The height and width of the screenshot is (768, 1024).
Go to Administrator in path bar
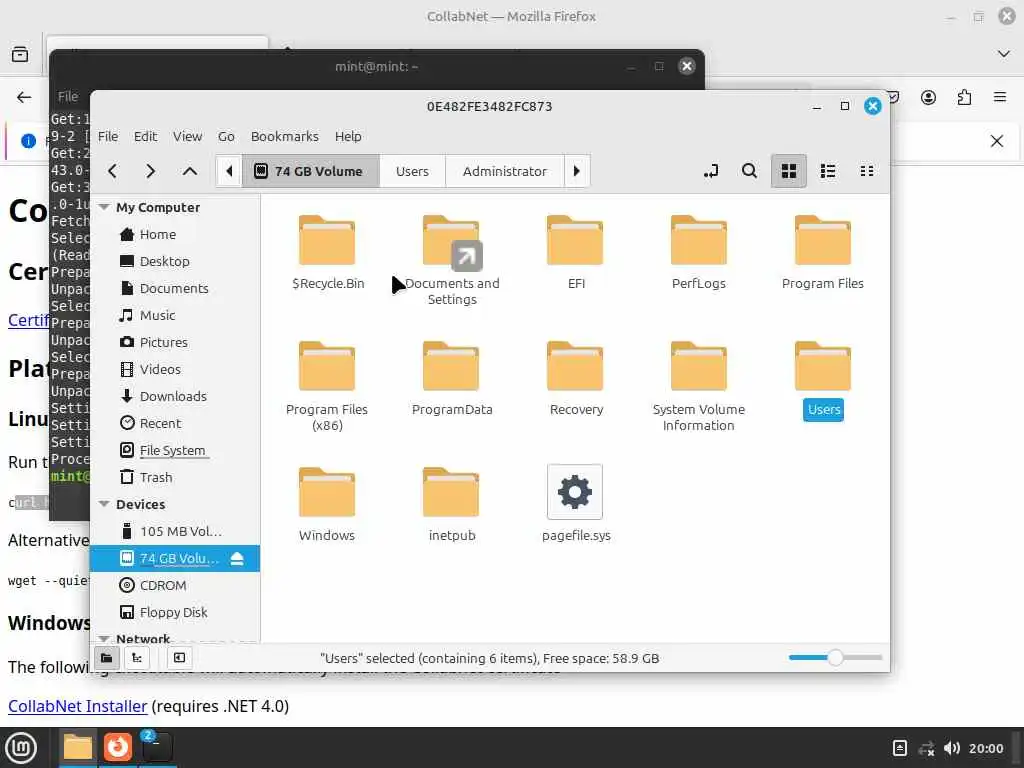pyautogui.click(x=505, y=171)
